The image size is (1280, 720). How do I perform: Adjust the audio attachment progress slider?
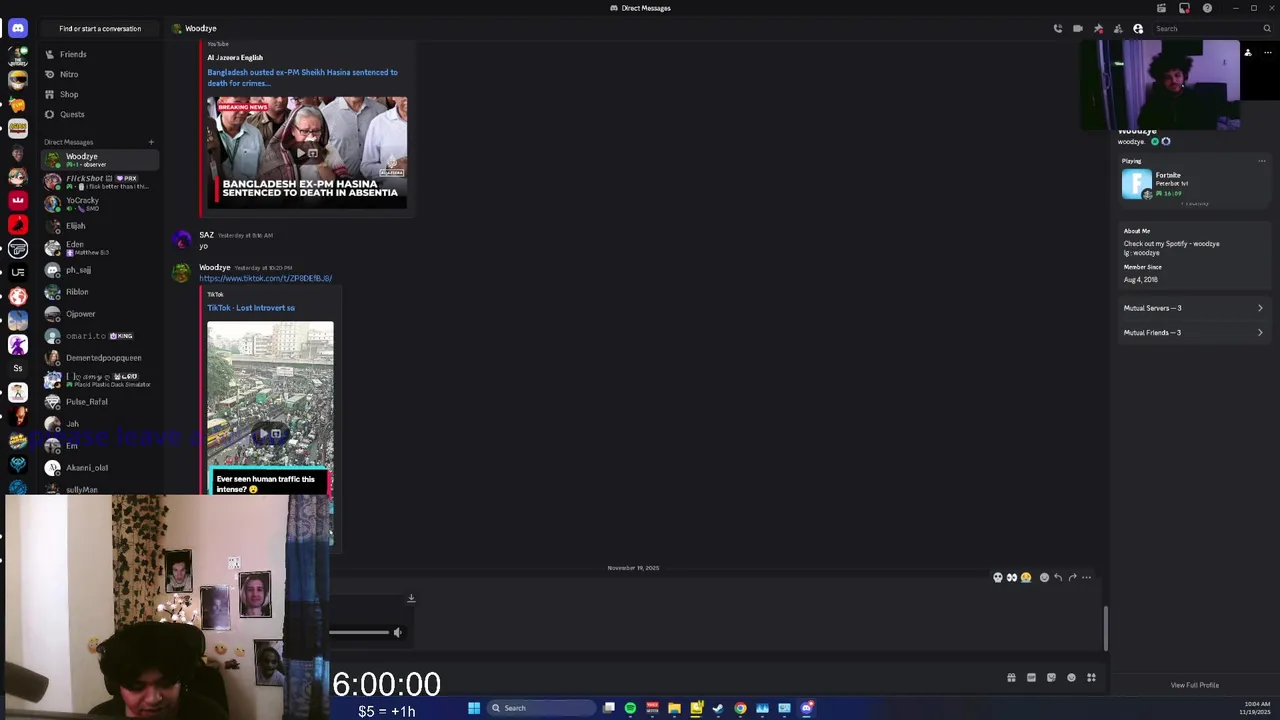[x=359, y=632]
